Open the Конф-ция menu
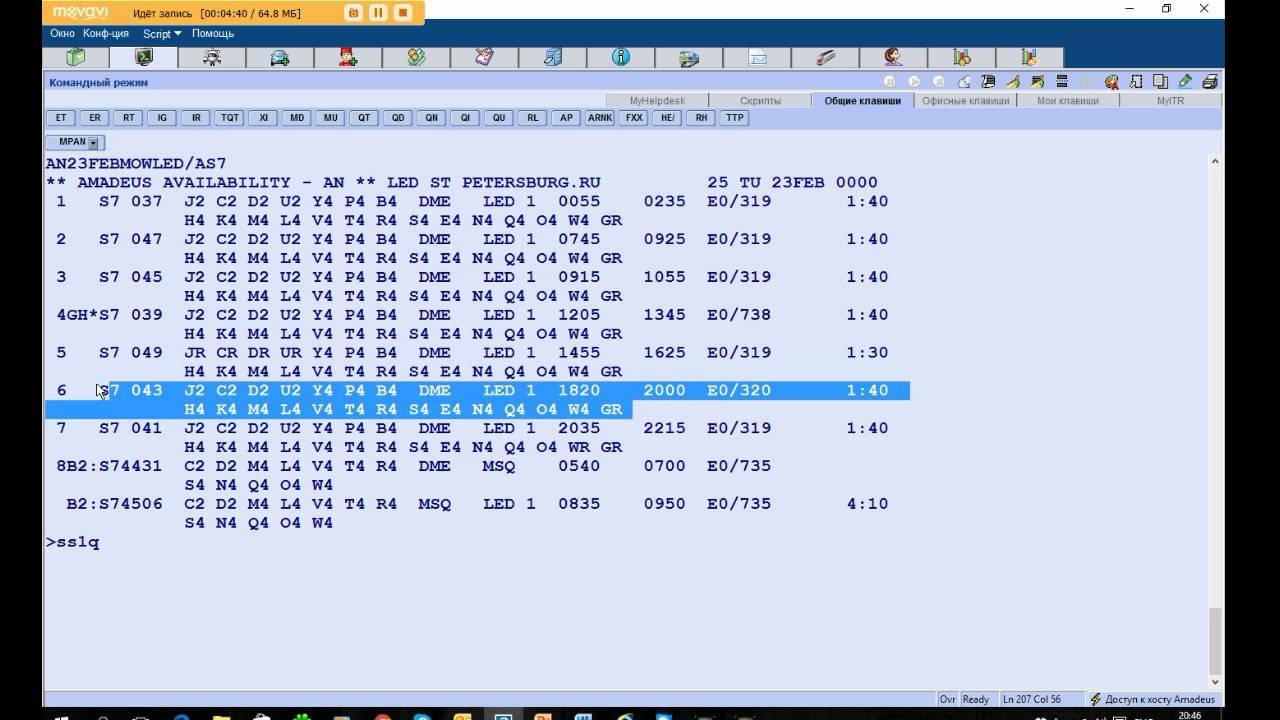 (106, 34)
